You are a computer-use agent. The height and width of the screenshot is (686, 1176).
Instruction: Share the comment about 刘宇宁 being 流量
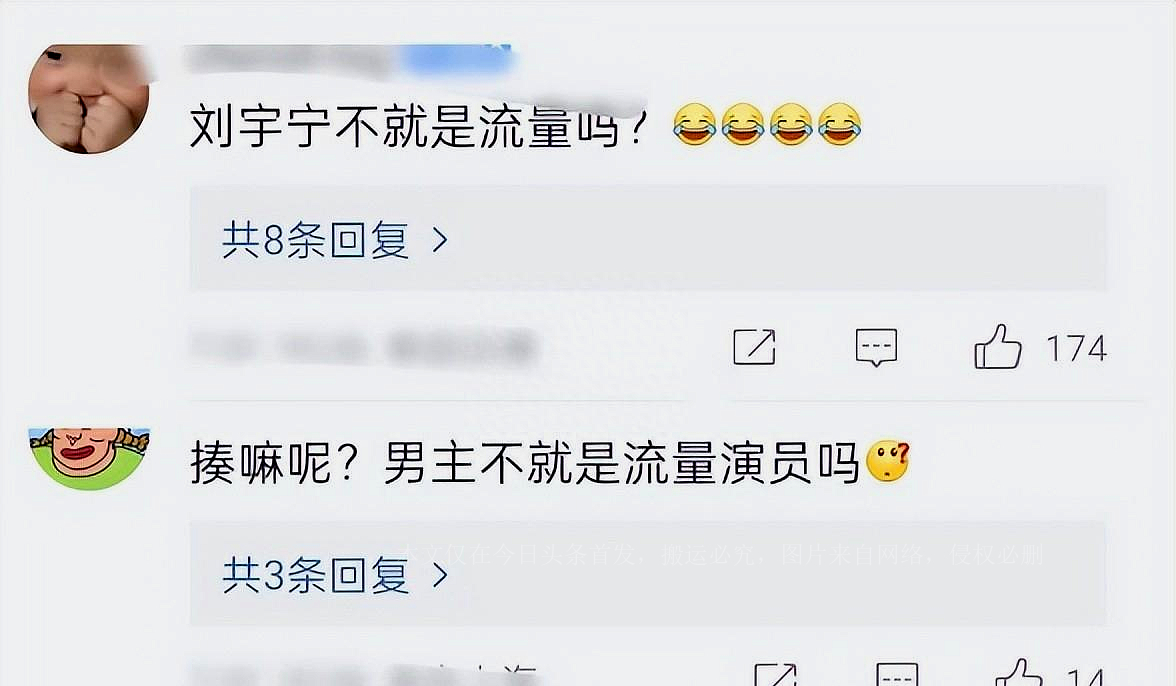click(x=754, y=346)
